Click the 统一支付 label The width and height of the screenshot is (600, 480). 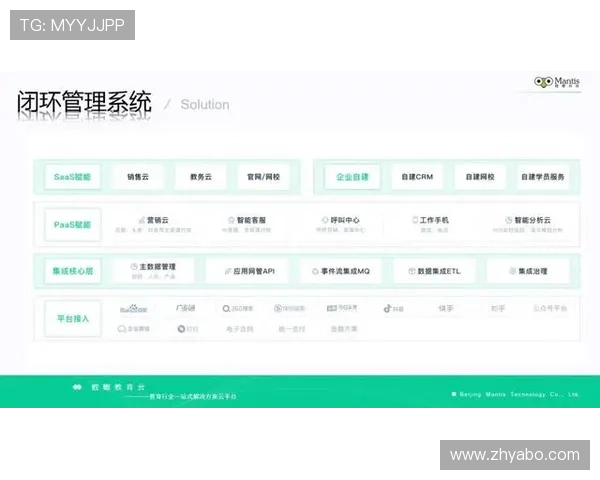coord(292,329)
